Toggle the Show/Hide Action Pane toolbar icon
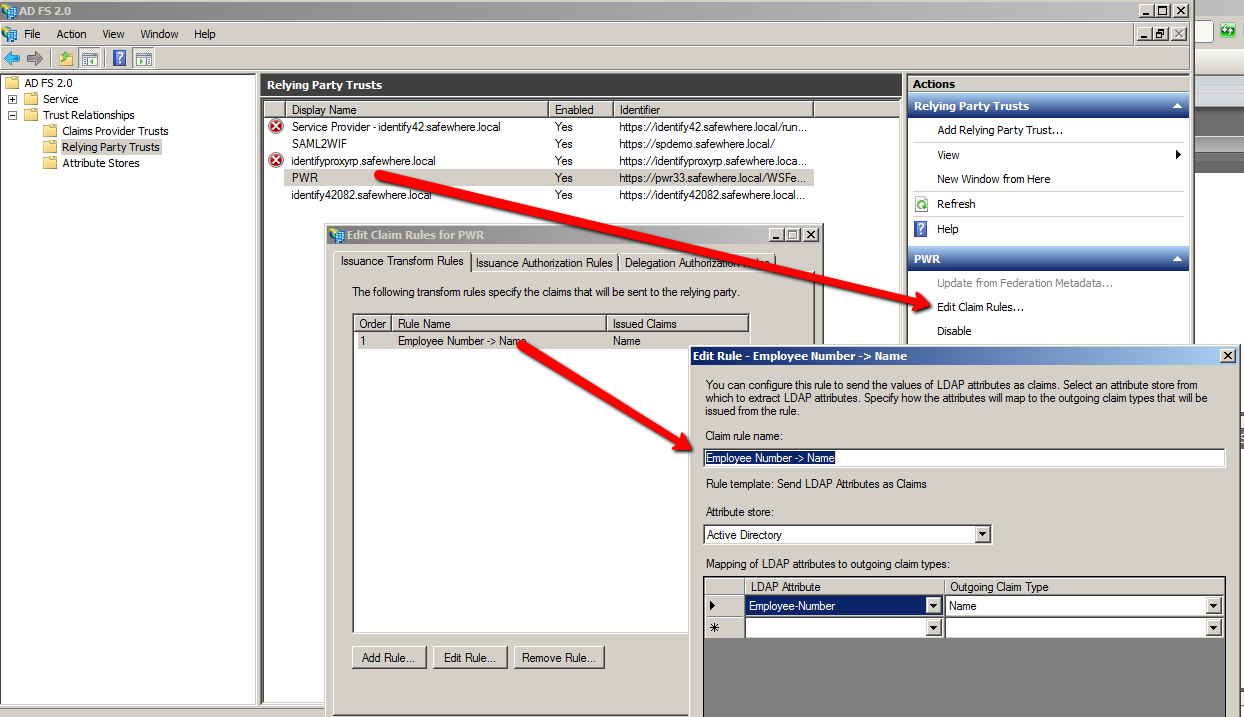The image size is (1244, 717). pyautogui.click(x=143, y=58)
